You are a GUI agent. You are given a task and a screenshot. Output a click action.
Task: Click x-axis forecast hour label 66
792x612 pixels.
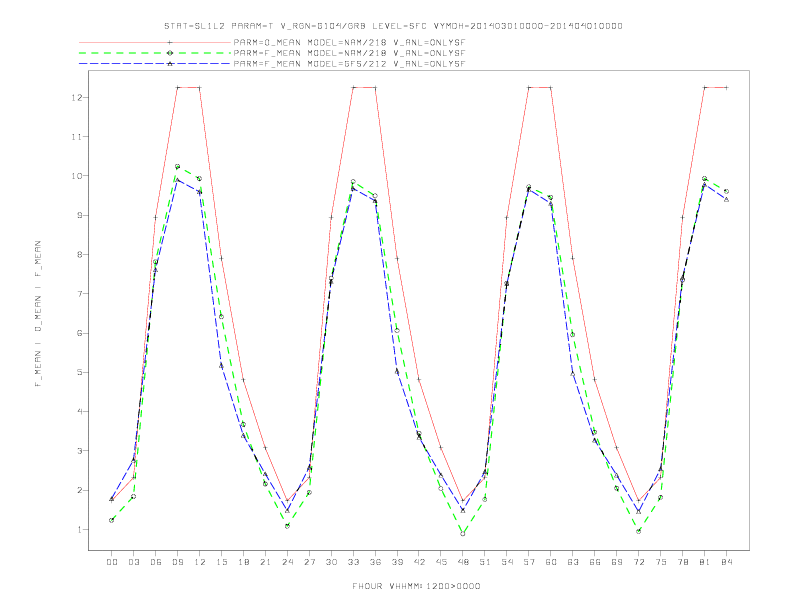595,562
